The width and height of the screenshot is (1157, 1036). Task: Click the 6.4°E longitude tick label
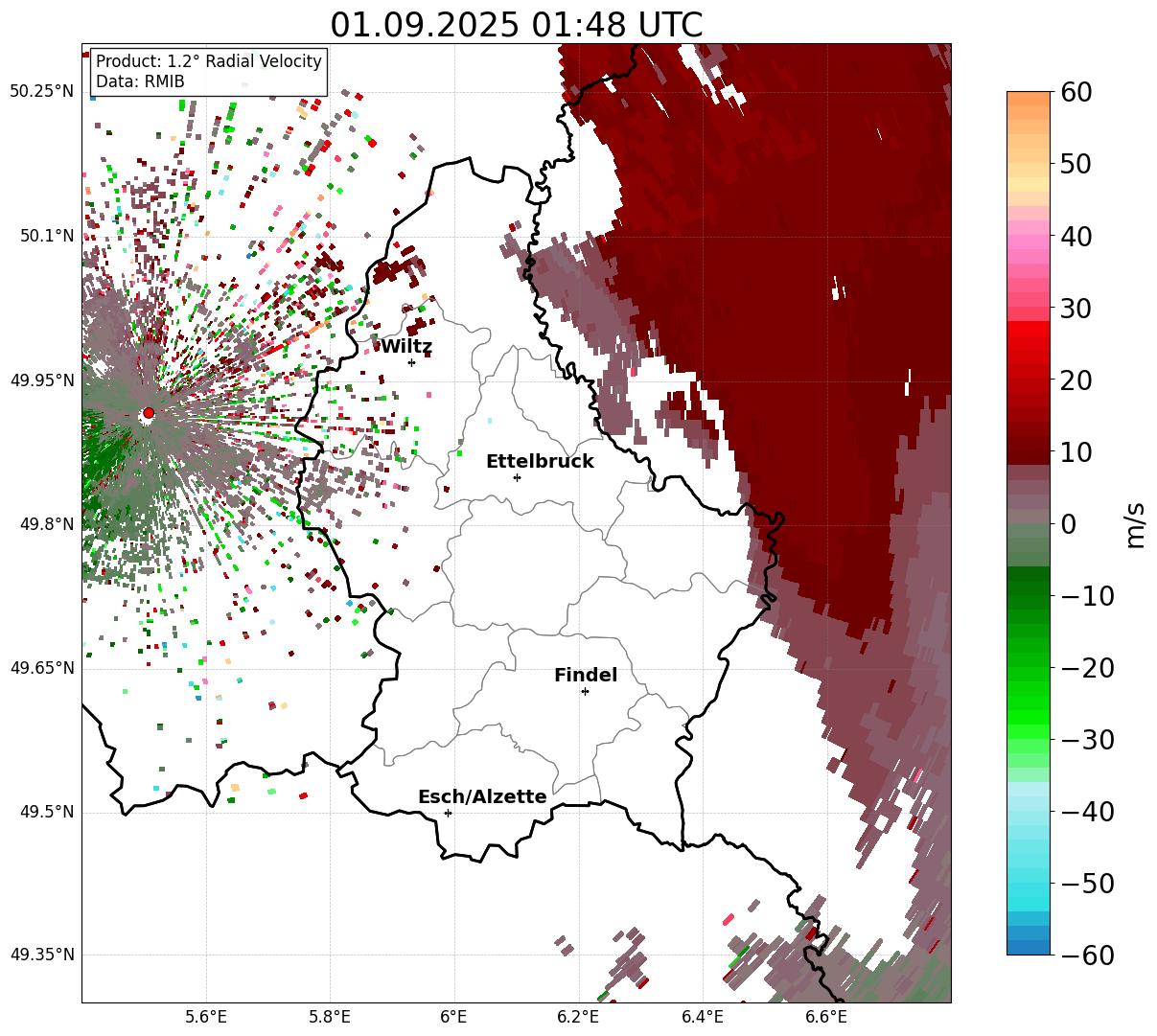tap(703, 1018)
